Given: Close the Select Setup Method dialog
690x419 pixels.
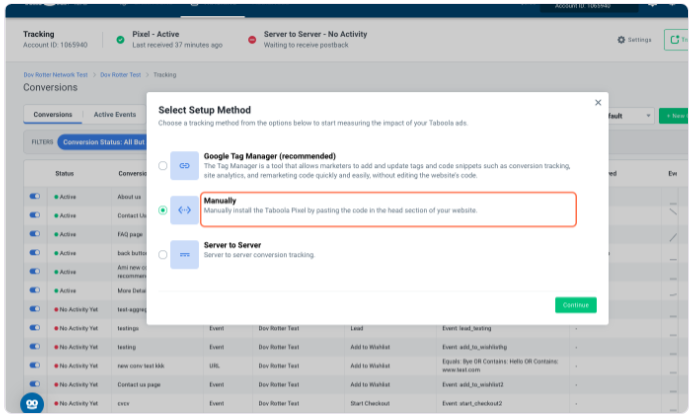Looking at the screenshot, I should coord(598,103).
